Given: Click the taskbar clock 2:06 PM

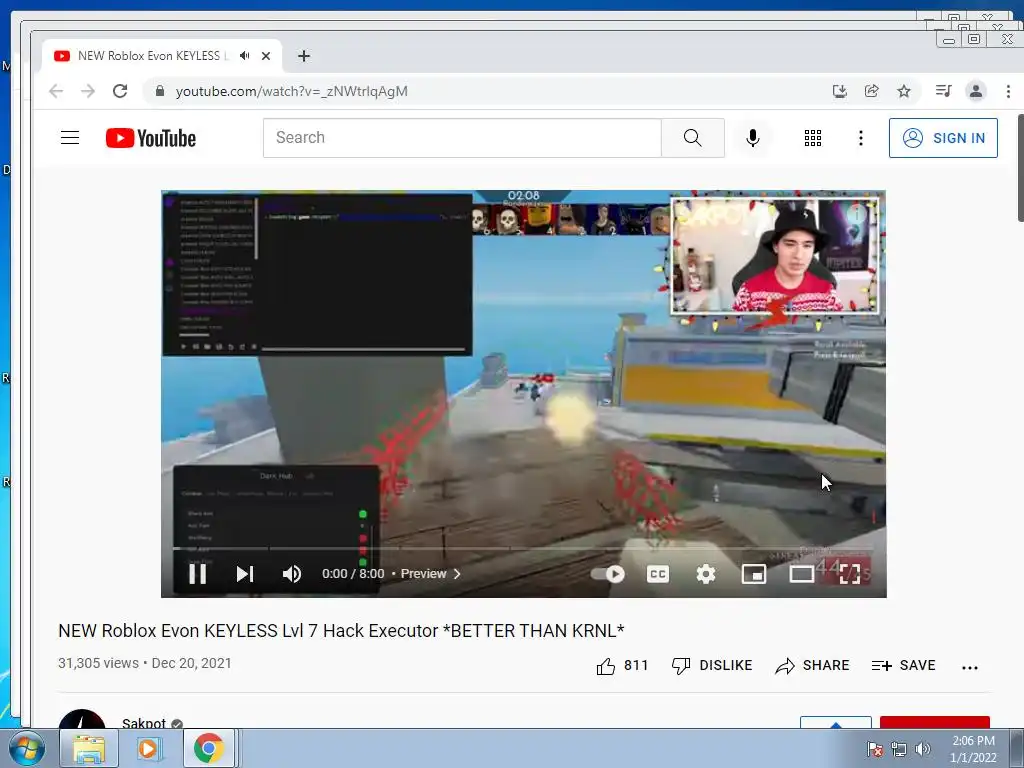Looking at the screenshot, I should pyautogui.click(x=973, y=749).
